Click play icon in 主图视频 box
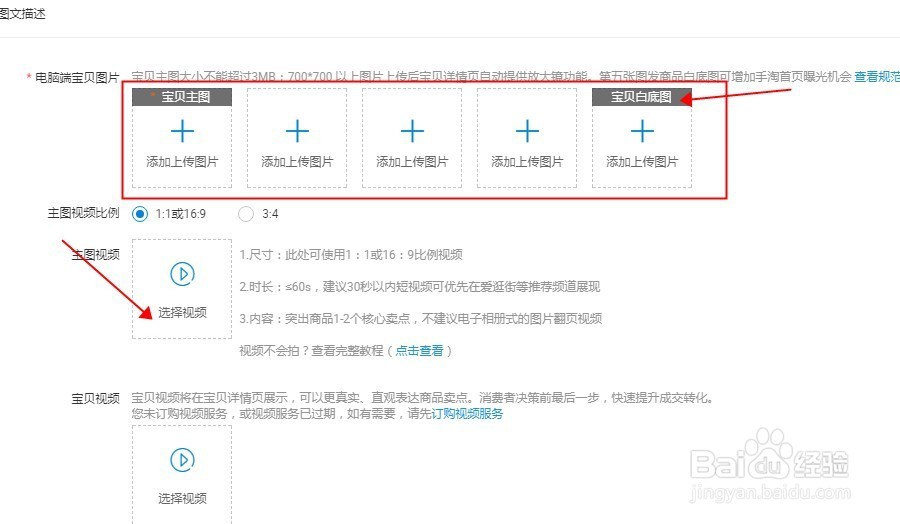 pos(183,274)
